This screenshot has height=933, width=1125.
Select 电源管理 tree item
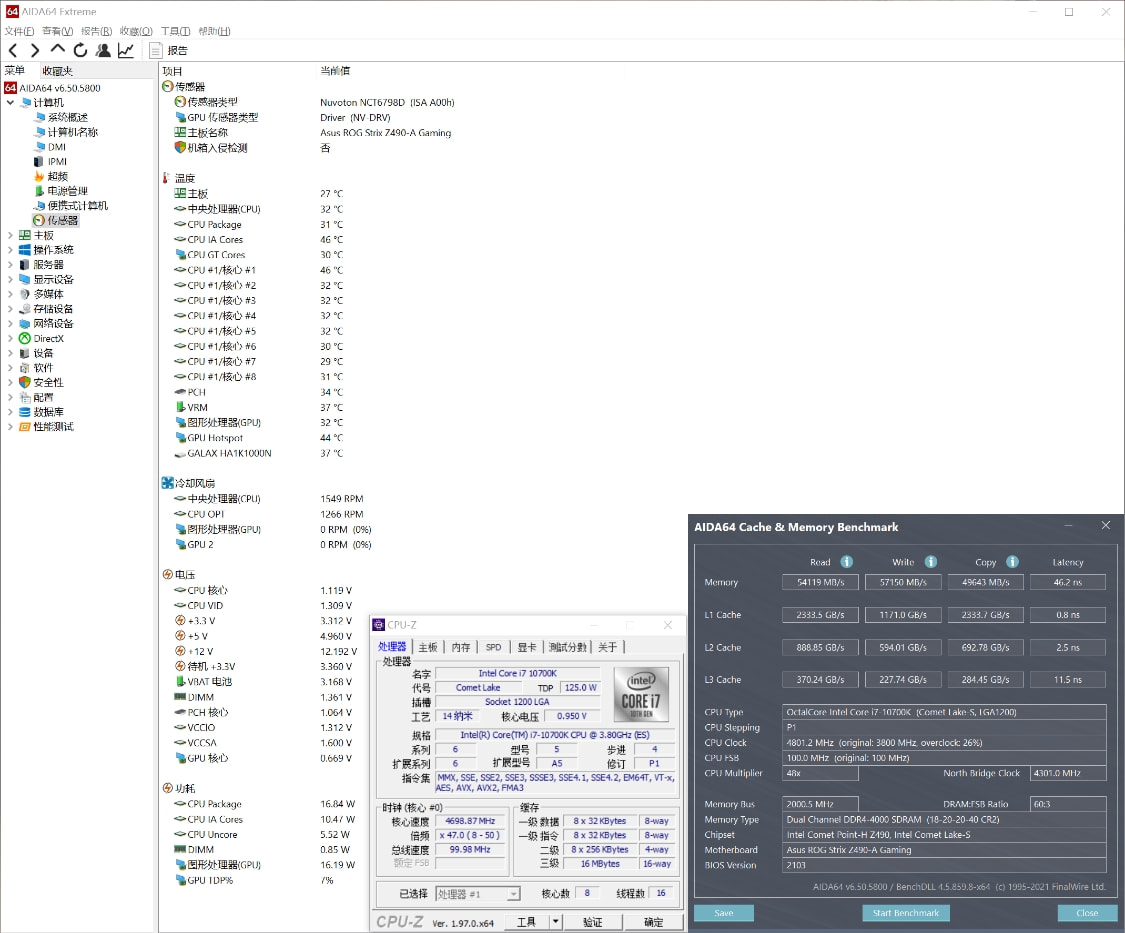(61, 191)
